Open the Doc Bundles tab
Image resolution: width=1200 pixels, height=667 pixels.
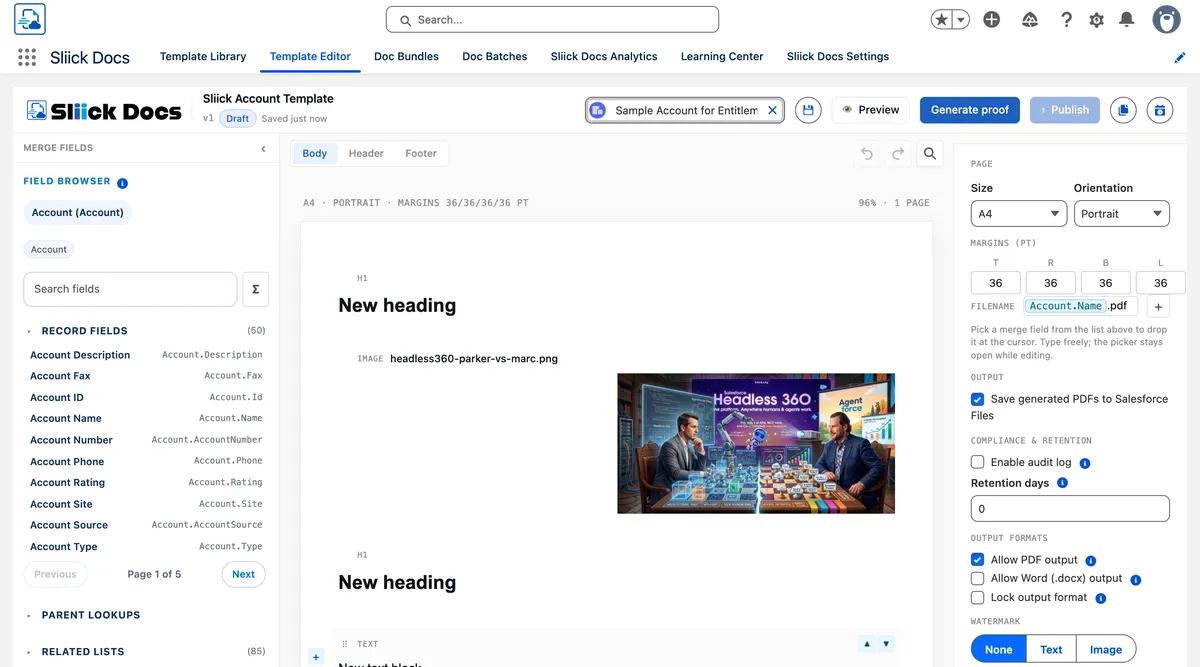(406, 57)
